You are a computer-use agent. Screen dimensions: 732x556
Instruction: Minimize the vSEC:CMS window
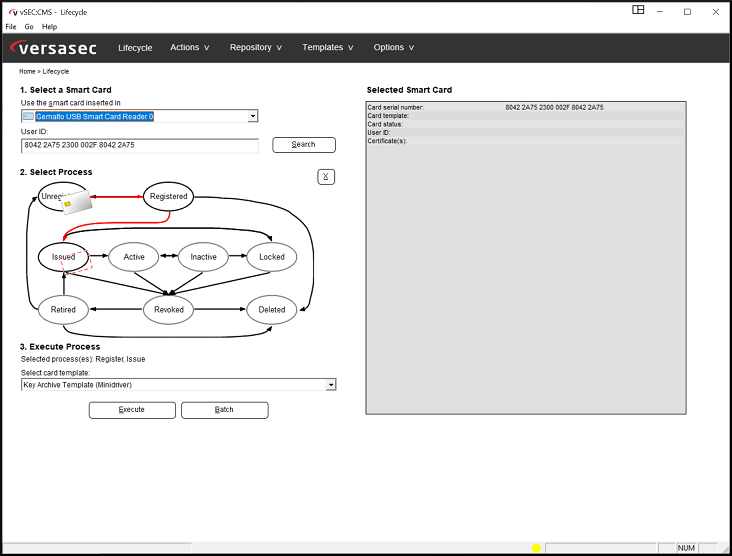click(660, 12)
